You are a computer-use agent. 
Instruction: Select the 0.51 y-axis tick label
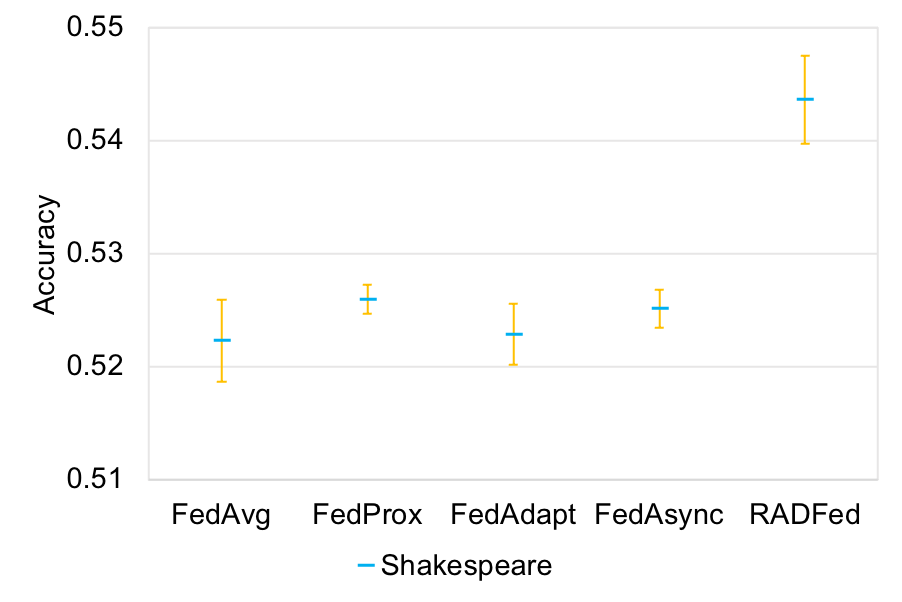coord(94,479)
